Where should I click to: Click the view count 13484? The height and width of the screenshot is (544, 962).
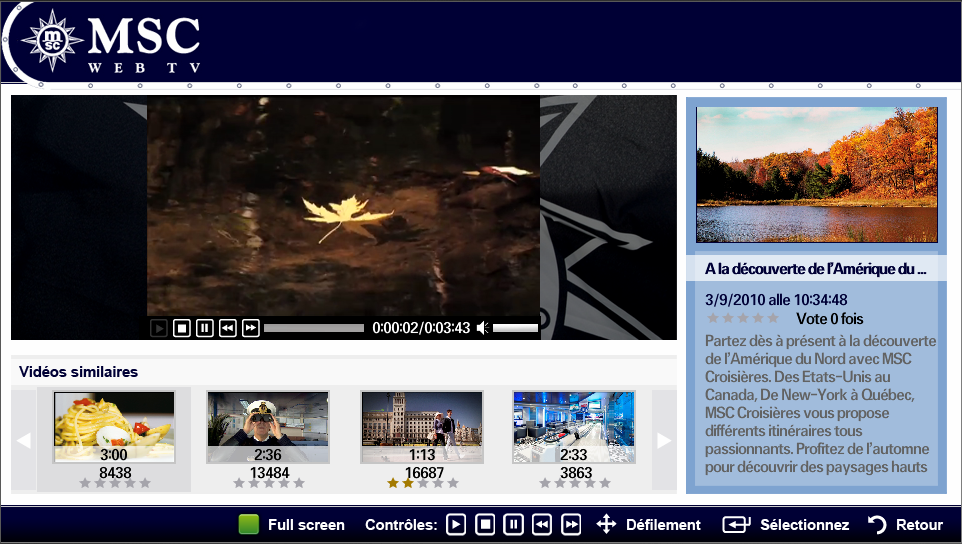pyautogui.click(x=269, y=472)
